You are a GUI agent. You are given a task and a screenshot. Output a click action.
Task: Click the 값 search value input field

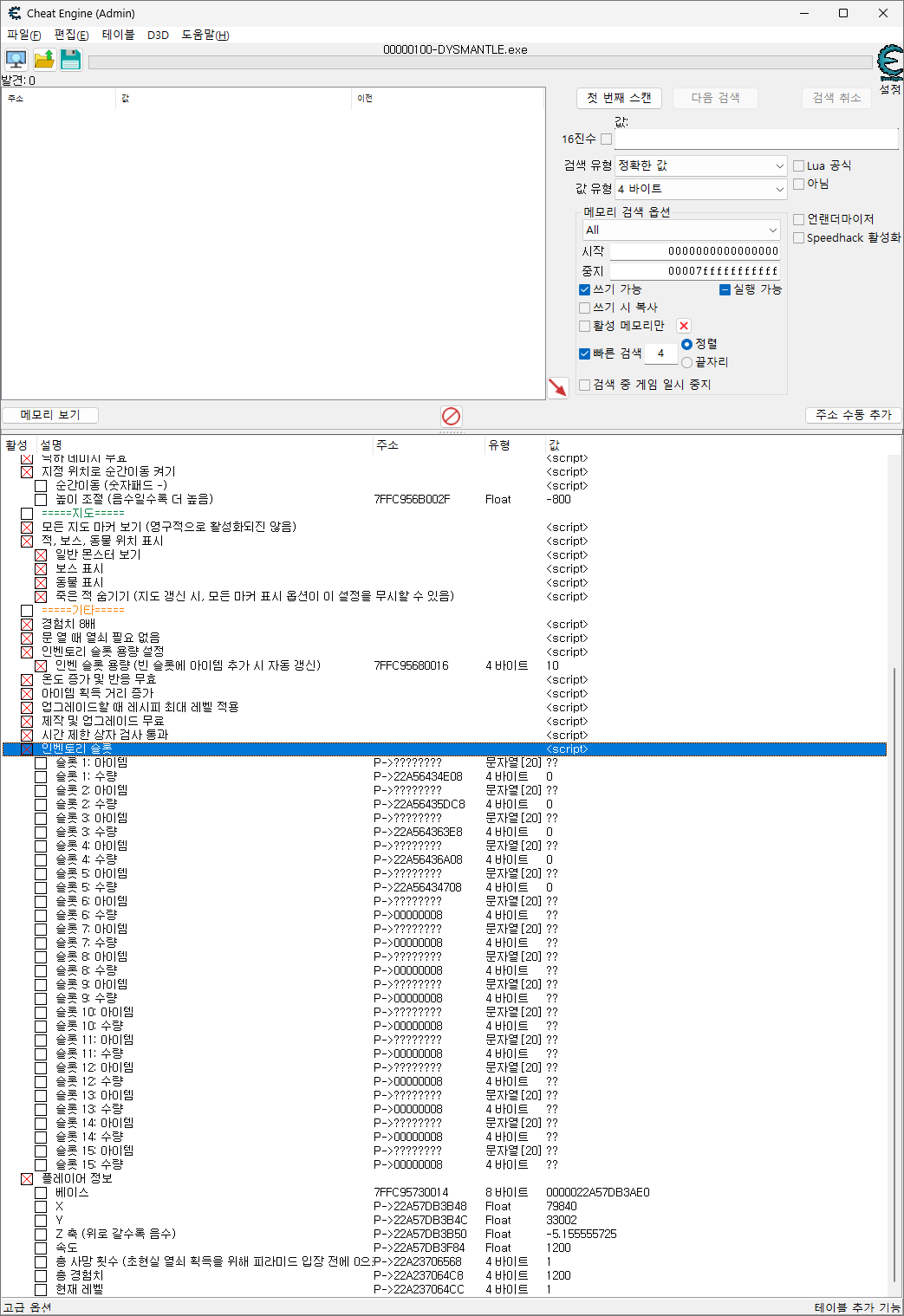click(756, 139)
